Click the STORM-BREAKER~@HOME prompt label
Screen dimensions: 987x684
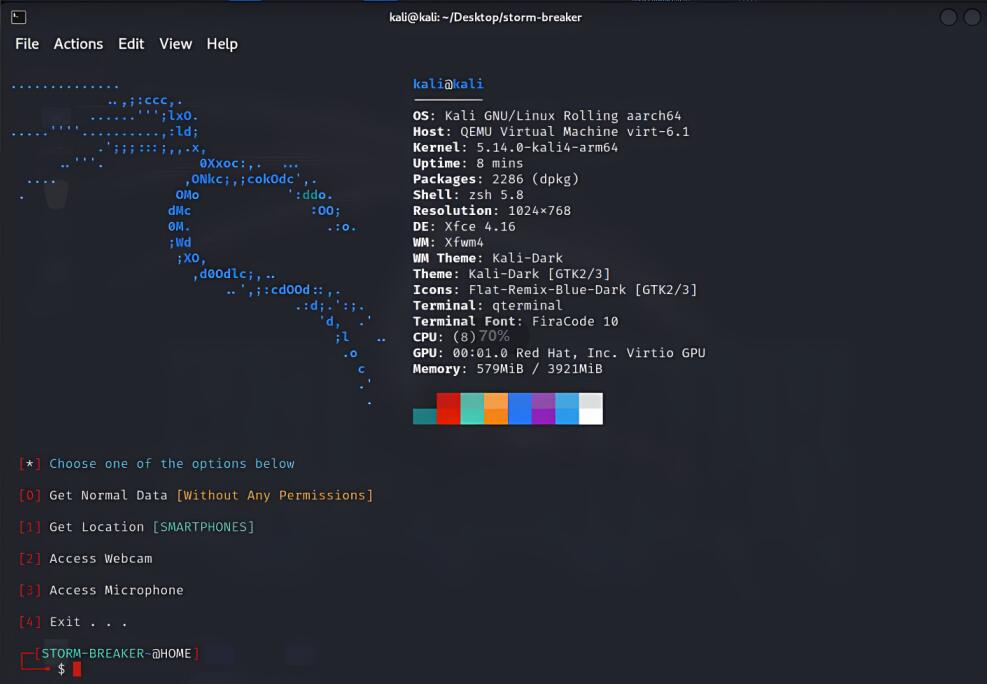coord(116,654)
